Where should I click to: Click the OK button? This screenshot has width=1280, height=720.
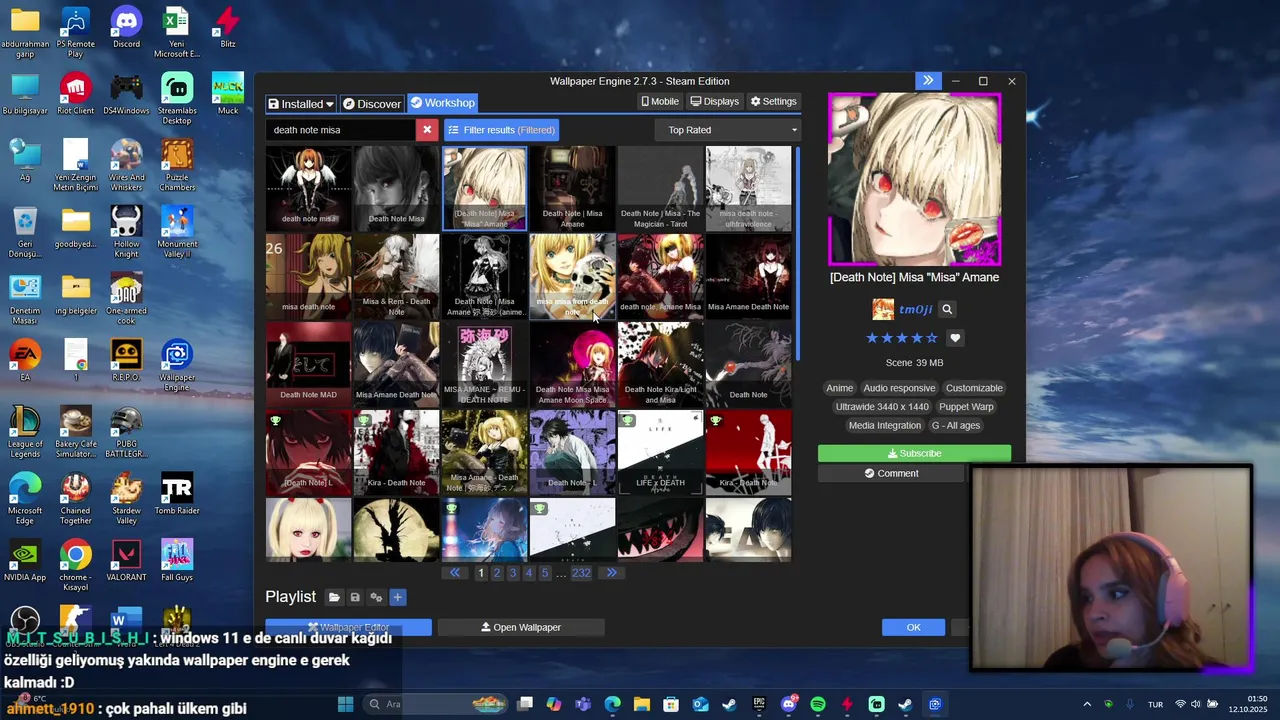pyautogui.click(x=913, y=627)
